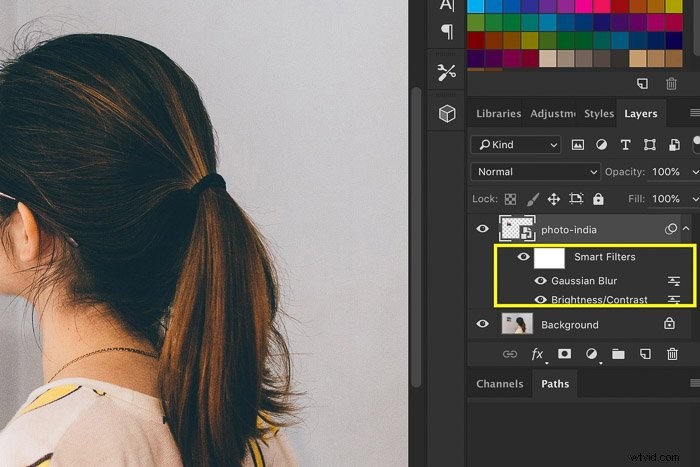Switch to the Channels tab
Screen dimensions: 700x467
click(x=500, y=384)
